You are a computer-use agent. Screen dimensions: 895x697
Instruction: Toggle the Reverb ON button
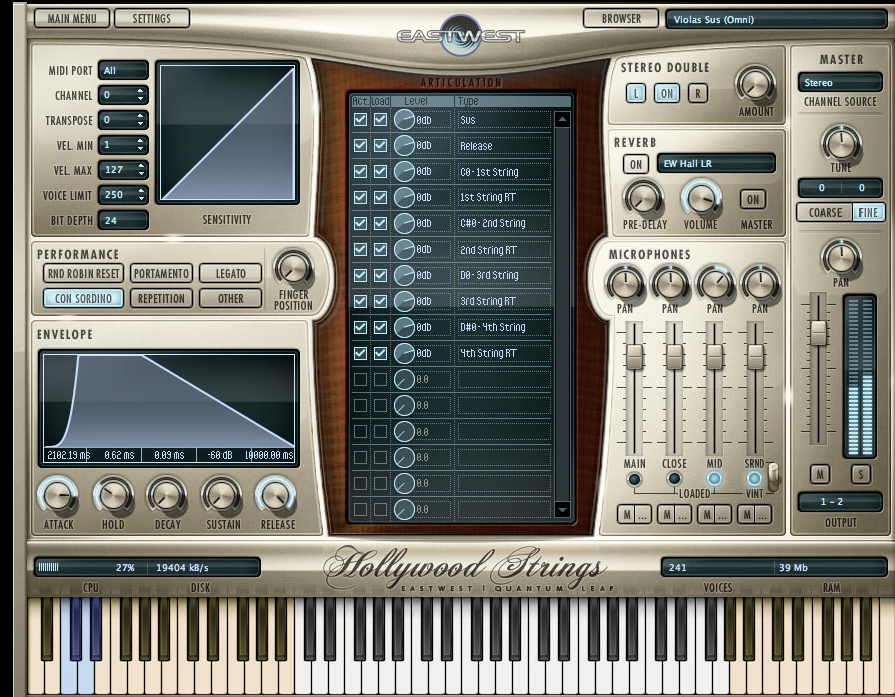(635, 164)
